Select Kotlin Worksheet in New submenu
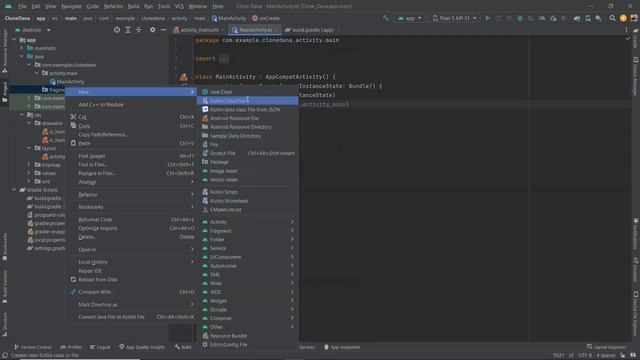This screenshot has width=640, height=360. (248, 201)
